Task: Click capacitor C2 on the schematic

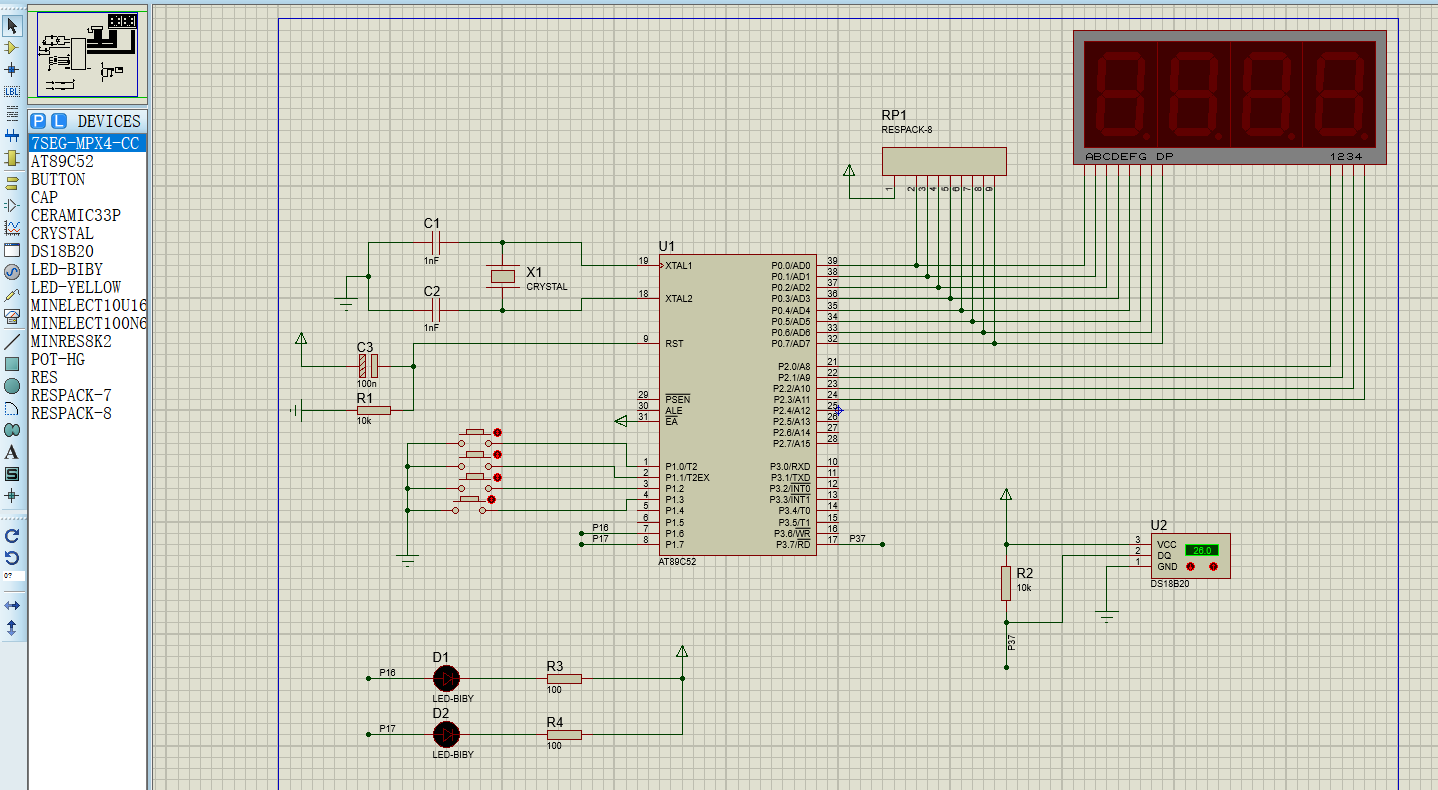Action: (x=435, y=310)
